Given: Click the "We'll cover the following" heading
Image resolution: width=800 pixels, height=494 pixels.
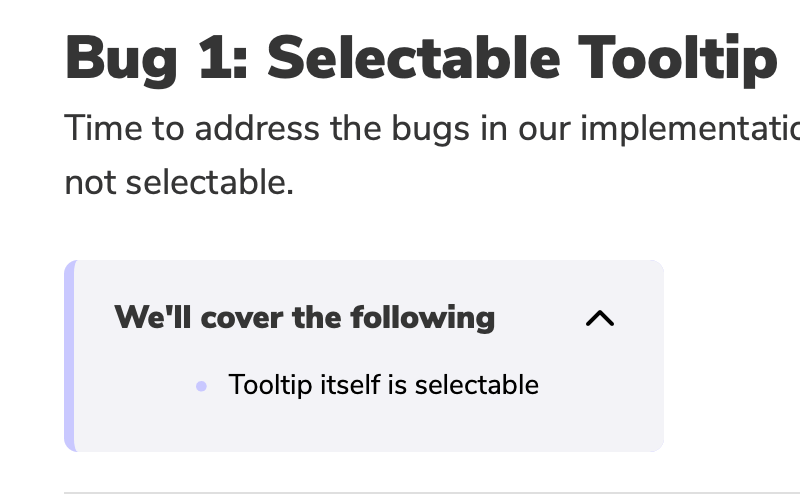Looking at the screenshot, I should pyautogui.click(x=305, y=318).
